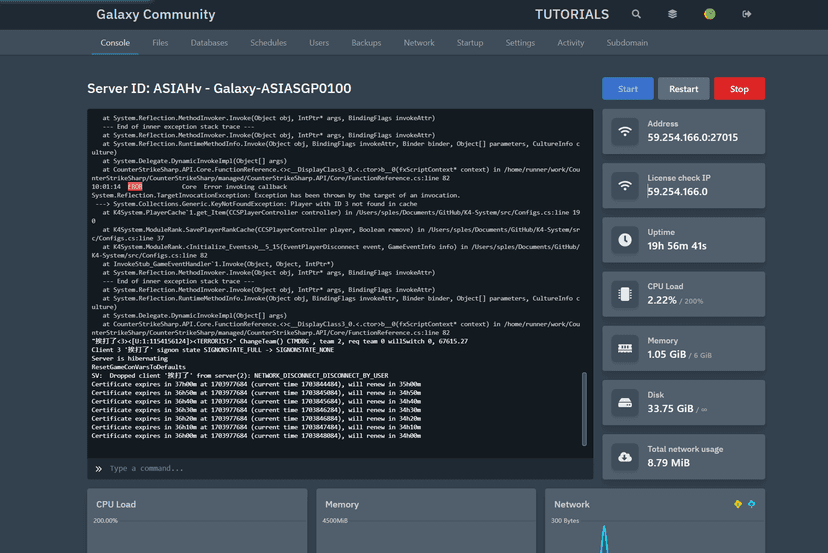The height and width of the screenshot is (553, 828).
Task: Click the cloud download network usage icon
Action: (x=625, y=457)
